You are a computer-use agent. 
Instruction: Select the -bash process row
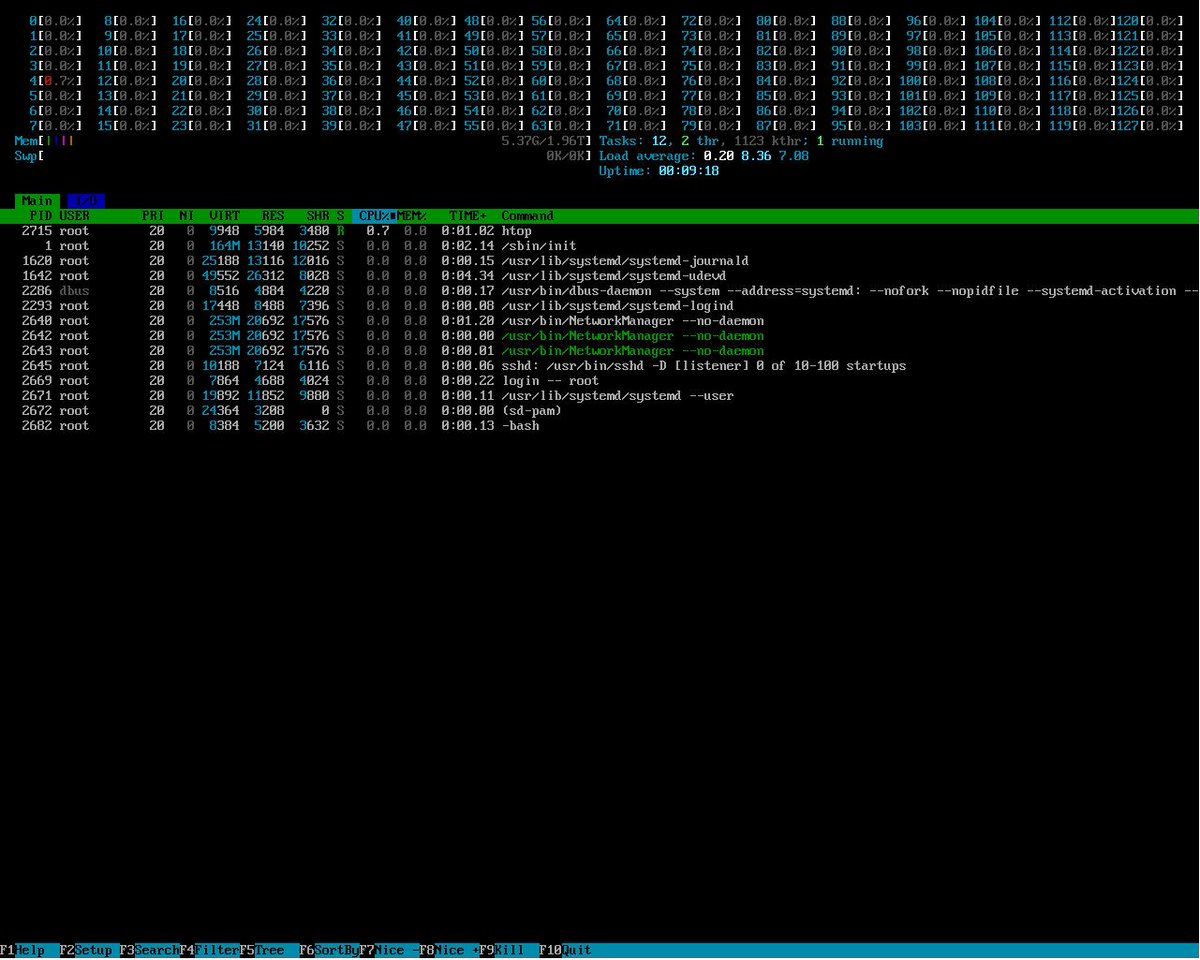600,426
